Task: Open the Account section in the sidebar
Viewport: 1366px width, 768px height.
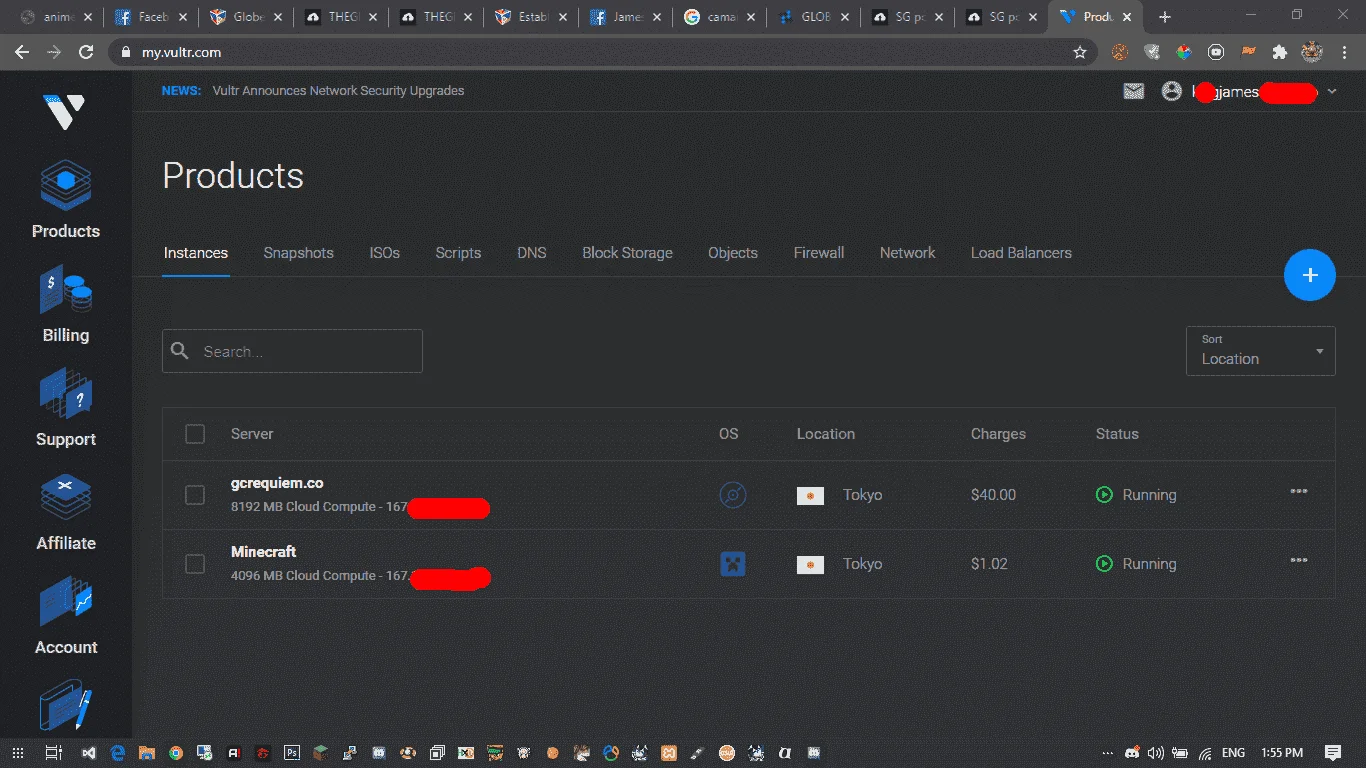Action: (66, 617)
